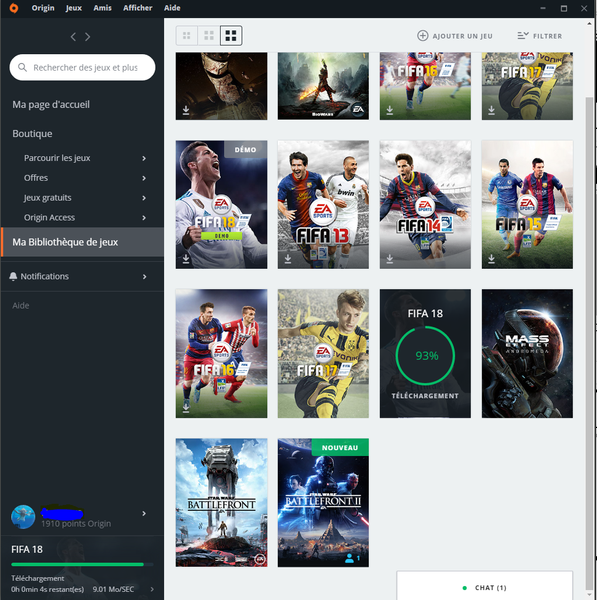Viewport: 597px width, 600px height.
Task: Click the FIFA 18 download progress bar
Action: (82, 564)
